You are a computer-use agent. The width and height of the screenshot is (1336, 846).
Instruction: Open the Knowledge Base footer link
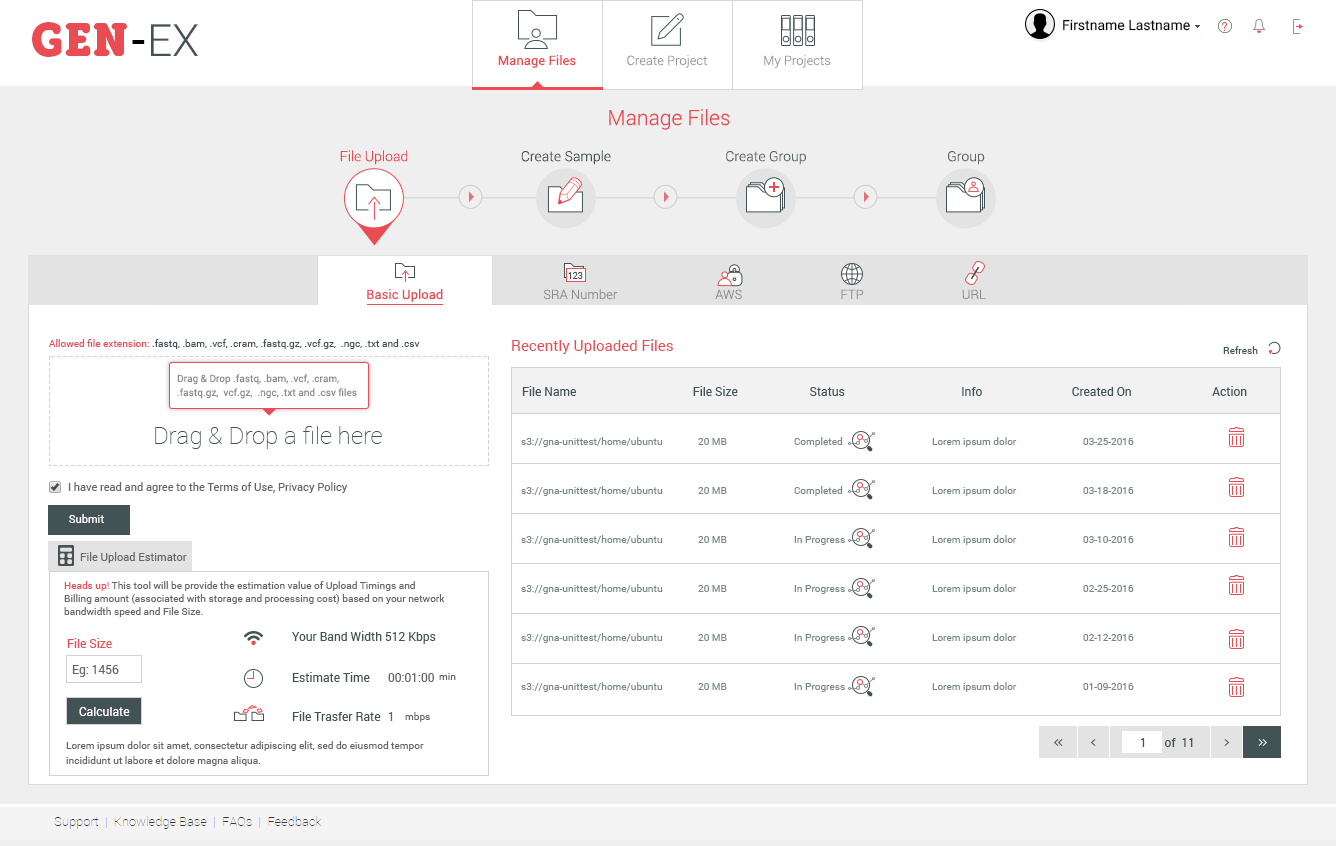[160, 822]
